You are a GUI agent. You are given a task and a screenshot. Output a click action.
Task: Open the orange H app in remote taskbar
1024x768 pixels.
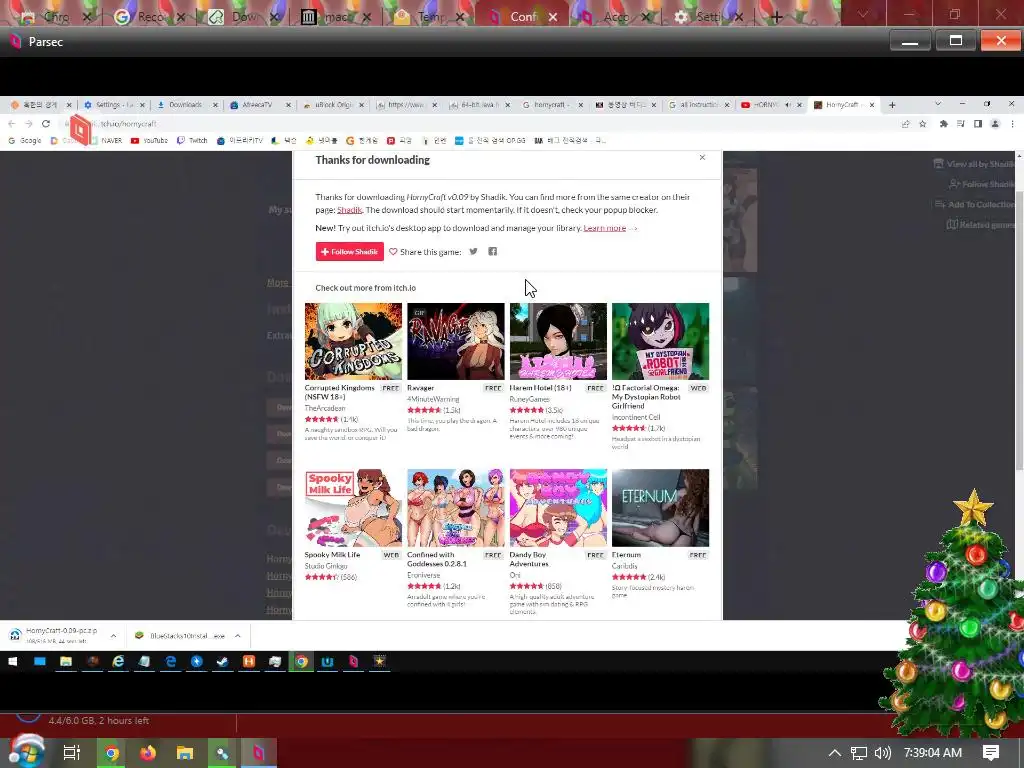coord(249,662)
